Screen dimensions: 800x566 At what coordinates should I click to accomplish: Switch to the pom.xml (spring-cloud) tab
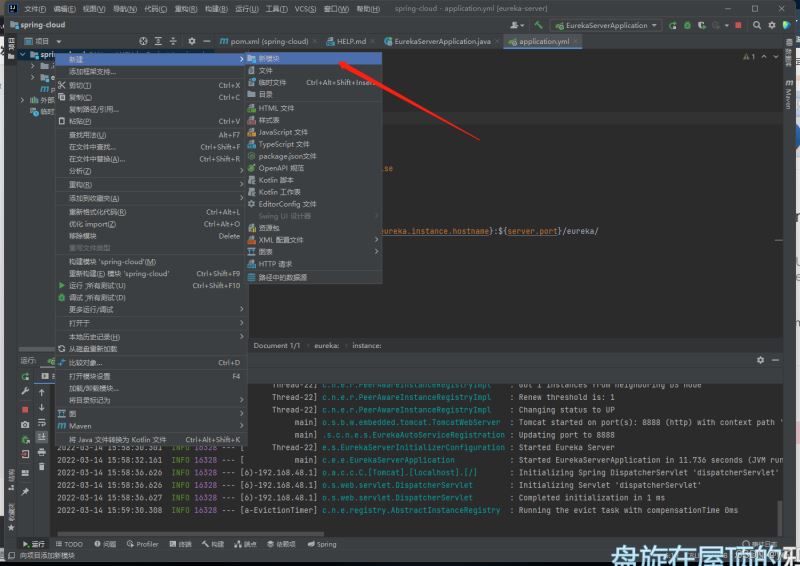(268, 41)
